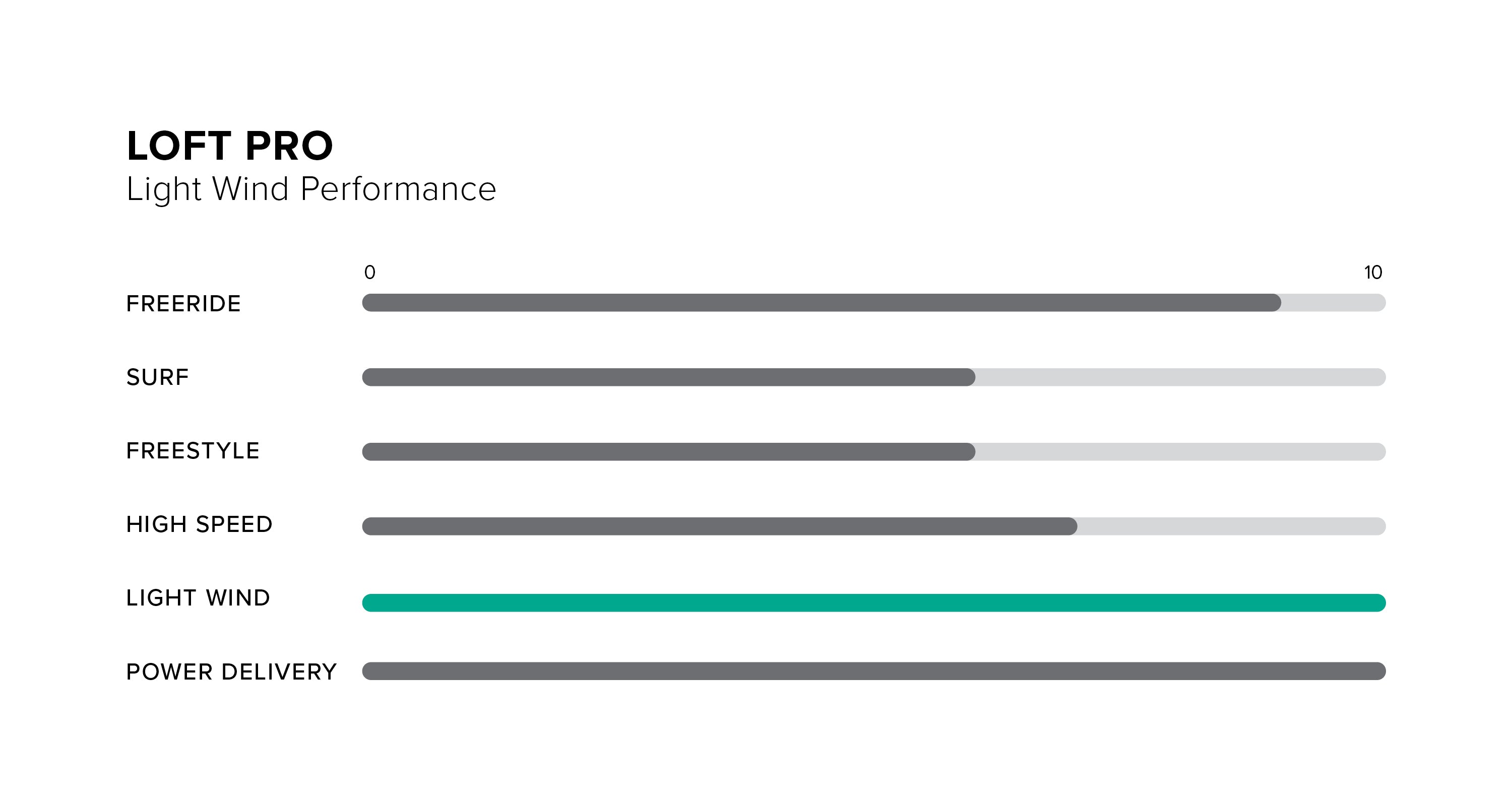Click the FREERIDE label
The width and height of the screenshot is (1512, 806).
(x=184, y=304)
